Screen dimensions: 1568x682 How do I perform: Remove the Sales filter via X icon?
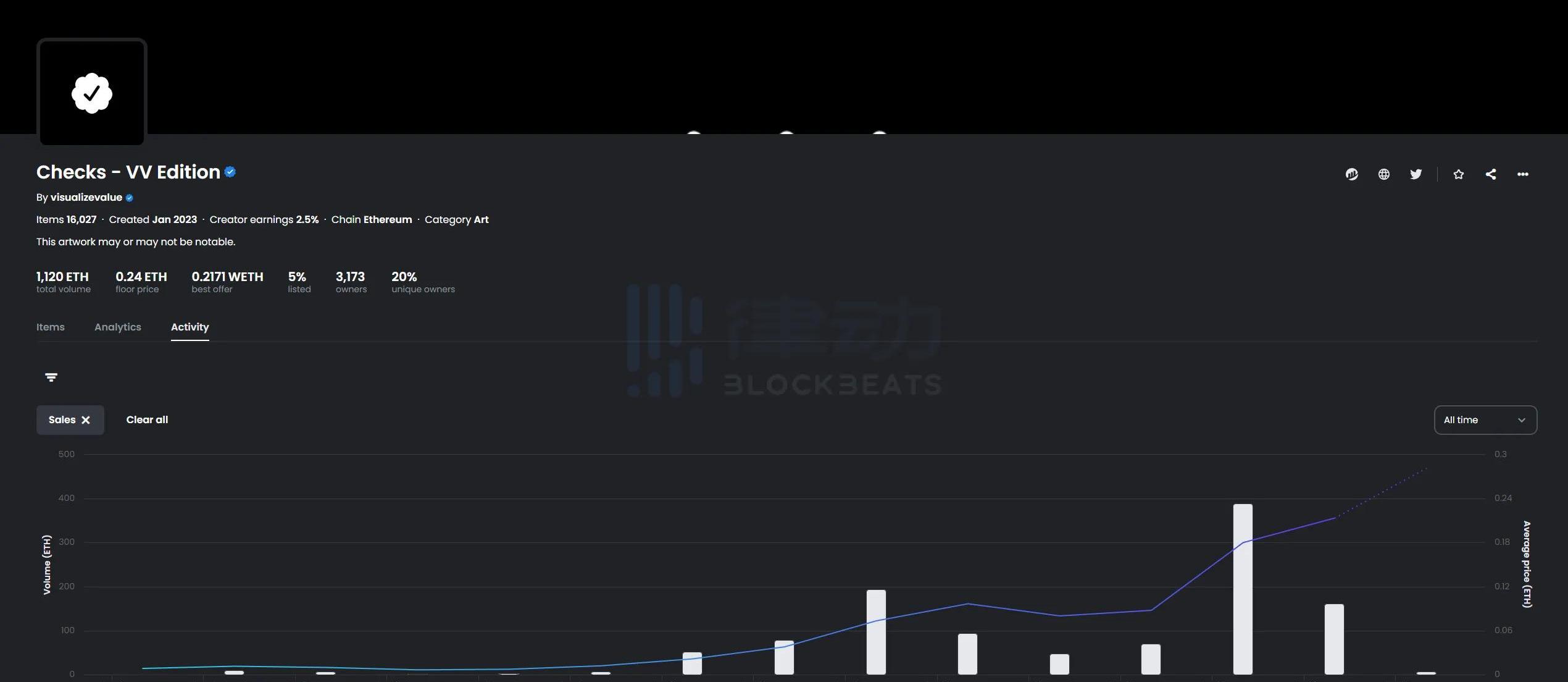[x=86, y=420]
